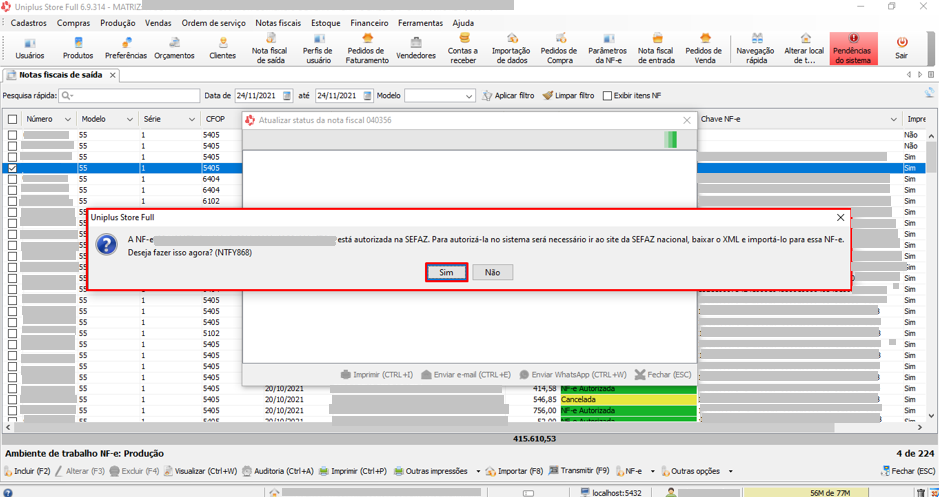The height and width of the screenshot is (497, 939).
Task: Open the Vendas menu
Action: [x=158, y=23]
